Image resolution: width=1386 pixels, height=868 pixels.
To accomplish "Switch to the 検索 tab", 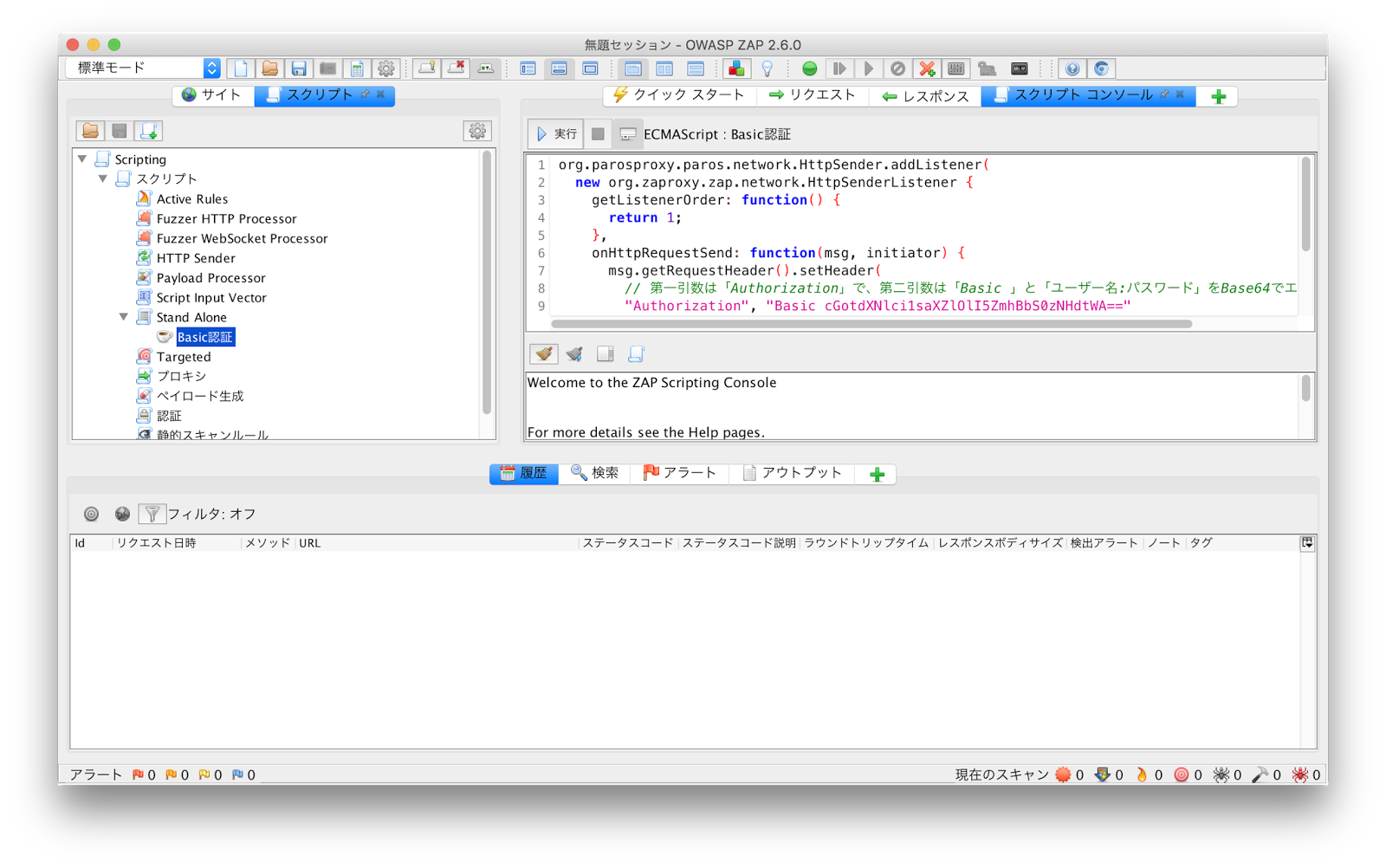I will pyautogui.click(x=594, y=473).
